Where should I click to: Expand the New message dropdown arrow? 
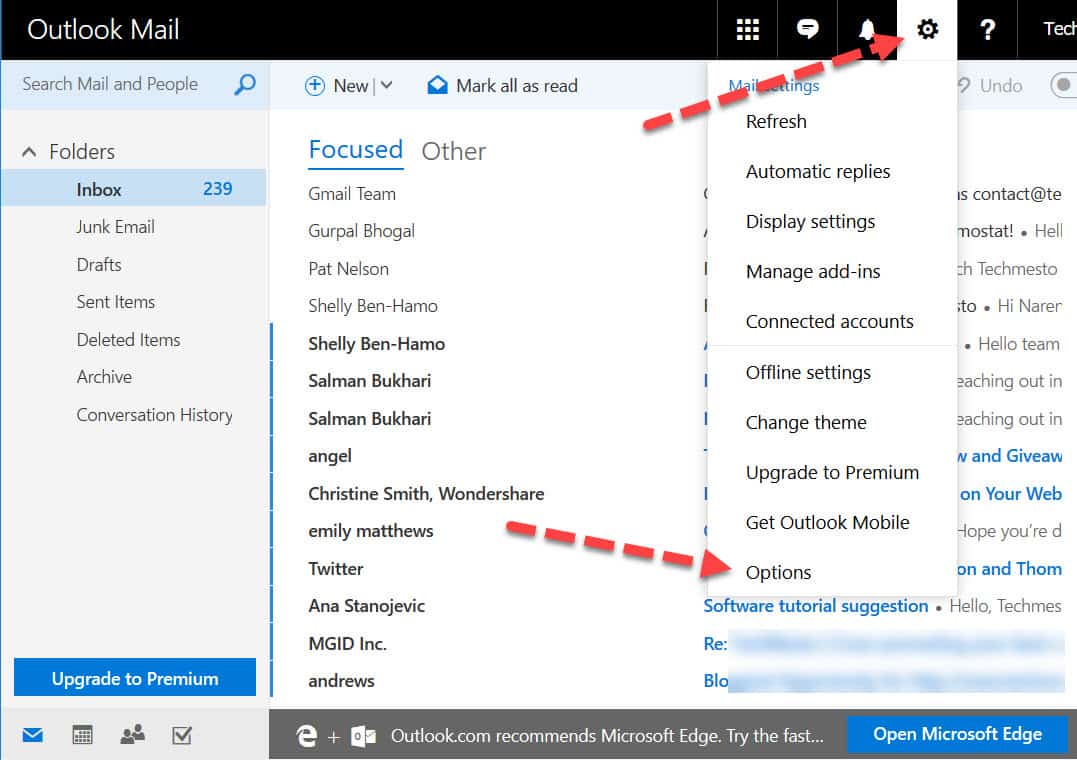(x=386, y=86)
